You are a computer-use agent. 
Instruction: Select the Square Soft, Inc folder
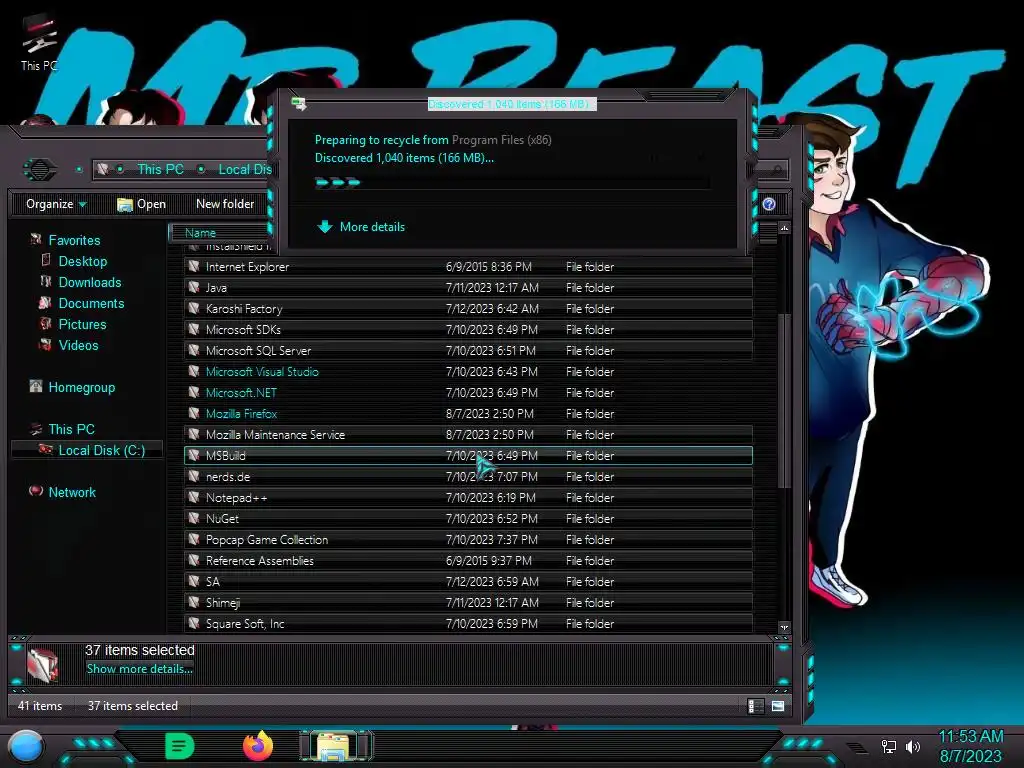[x=468, y=623]
